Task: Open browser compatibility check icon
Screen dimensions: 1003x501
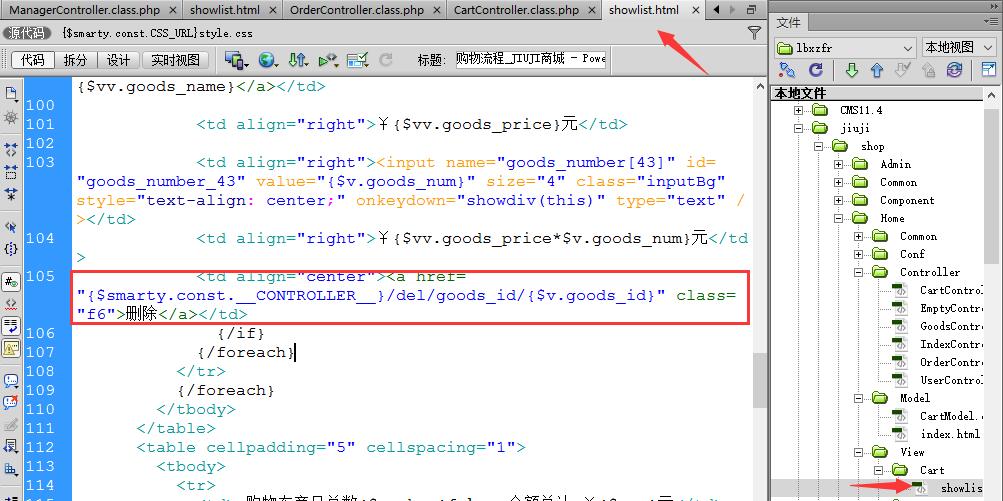Action: pyautogui.click(x=358, y=60)
